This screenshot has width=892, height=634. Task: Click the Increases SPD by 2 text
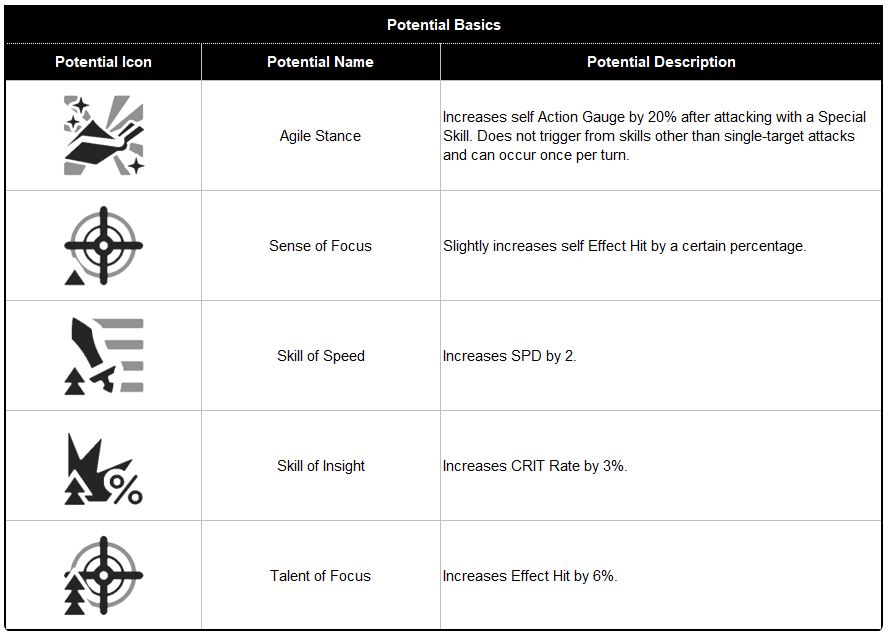[510, 356]
